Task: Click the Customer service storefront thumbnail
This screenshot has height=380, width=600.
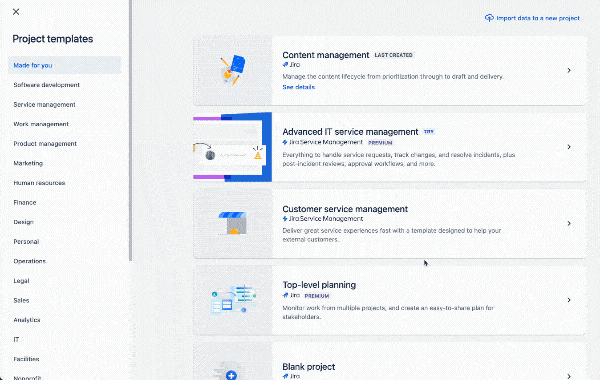Action: [x=233, y=223]
